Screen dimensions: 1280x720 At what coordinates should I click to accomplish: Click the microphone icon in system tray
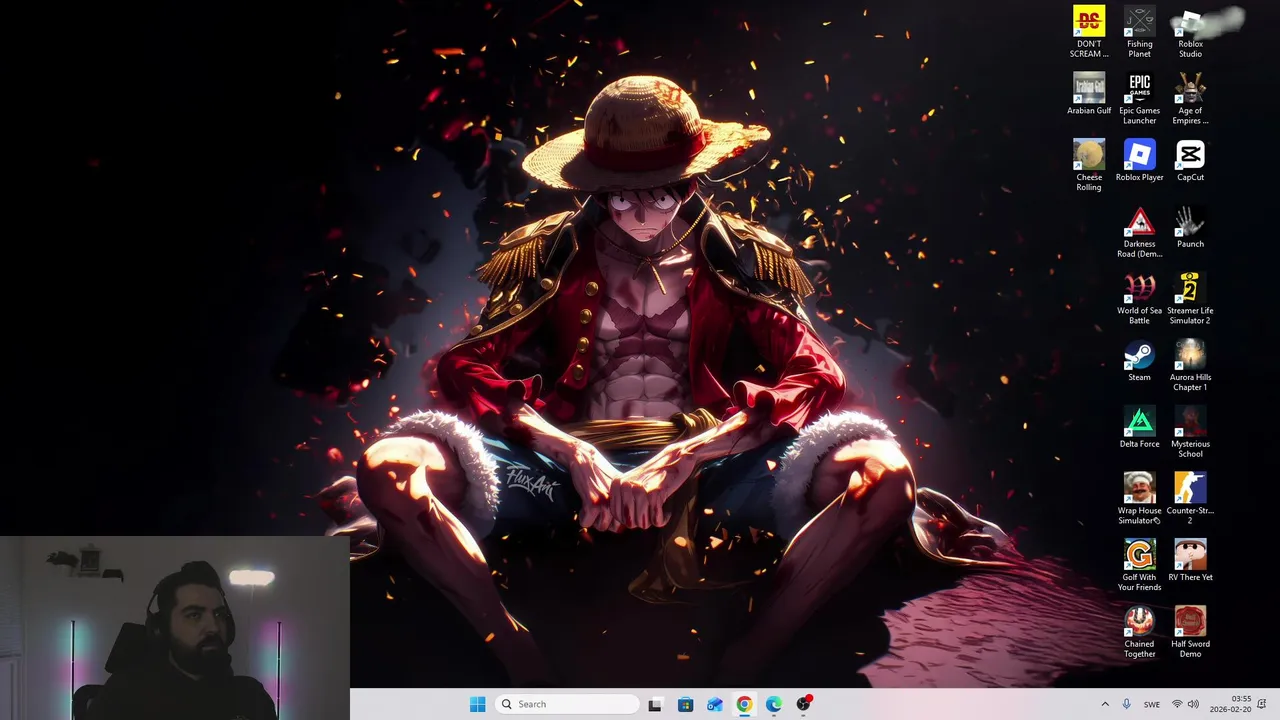coord(1126,704)
